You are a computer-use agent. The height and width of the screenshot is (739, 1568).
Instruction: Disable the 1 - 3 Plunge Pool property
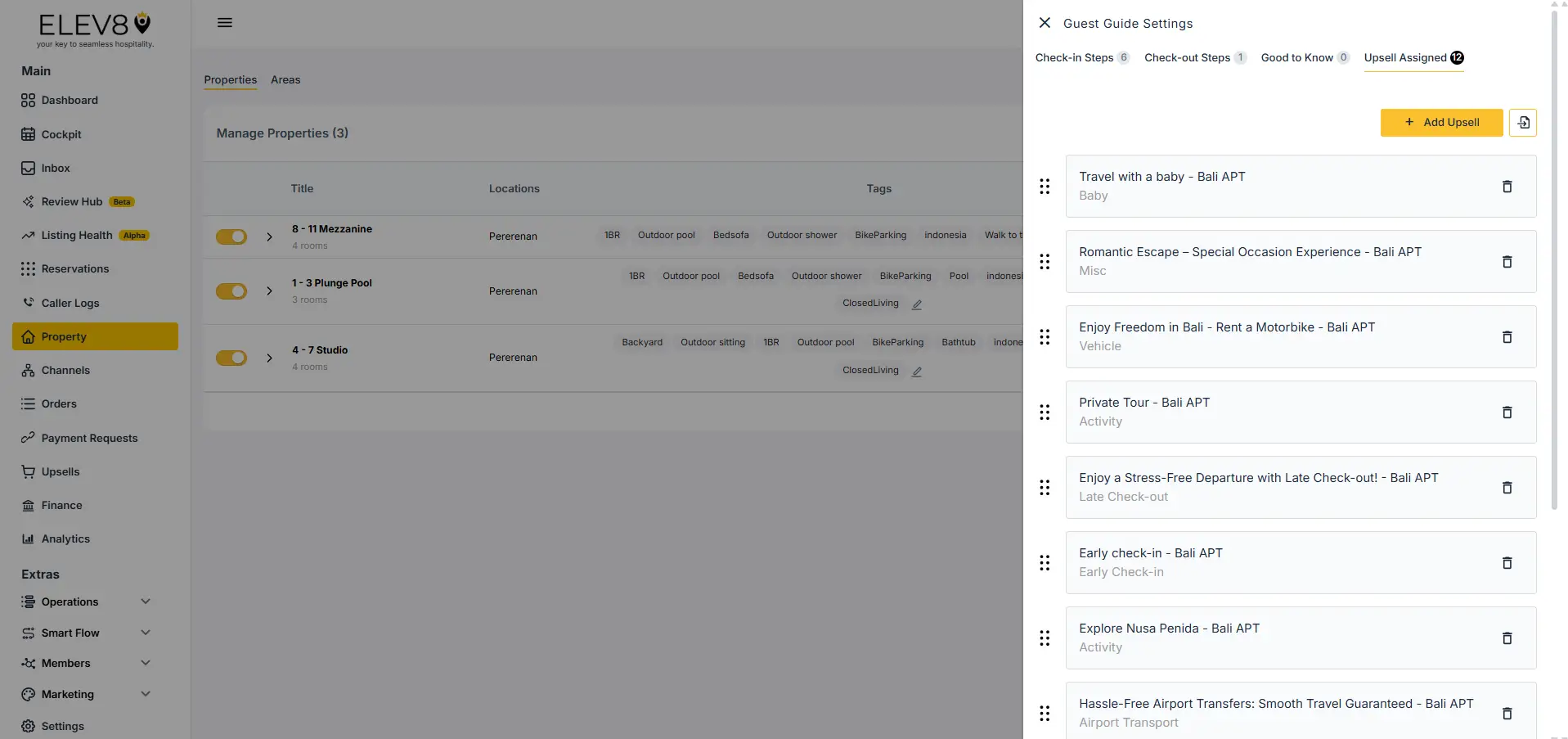231,291
